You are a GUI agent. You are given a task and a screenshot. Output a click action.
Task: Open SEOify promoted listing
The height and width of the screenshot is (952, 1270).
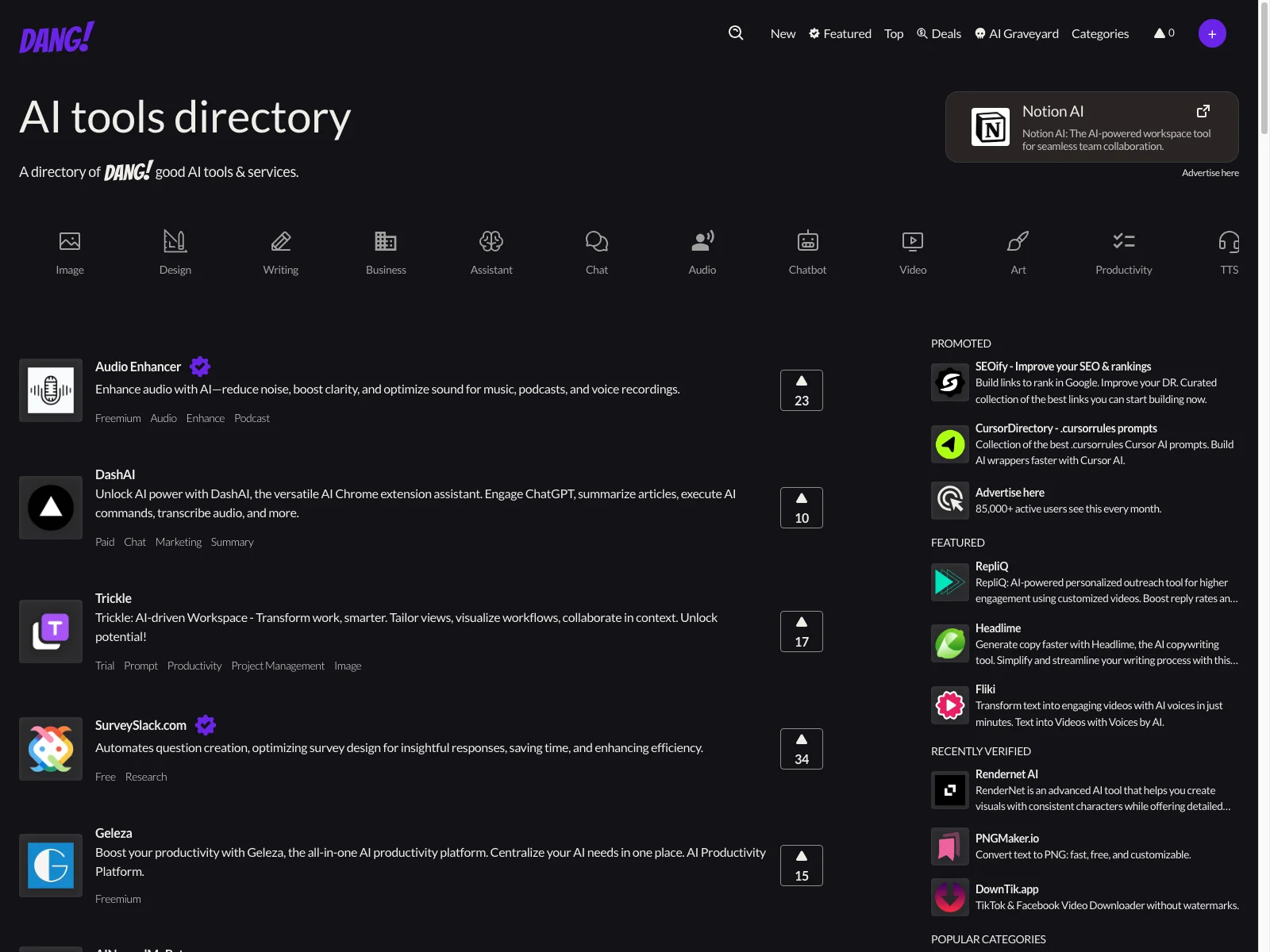coord(1084,382)
